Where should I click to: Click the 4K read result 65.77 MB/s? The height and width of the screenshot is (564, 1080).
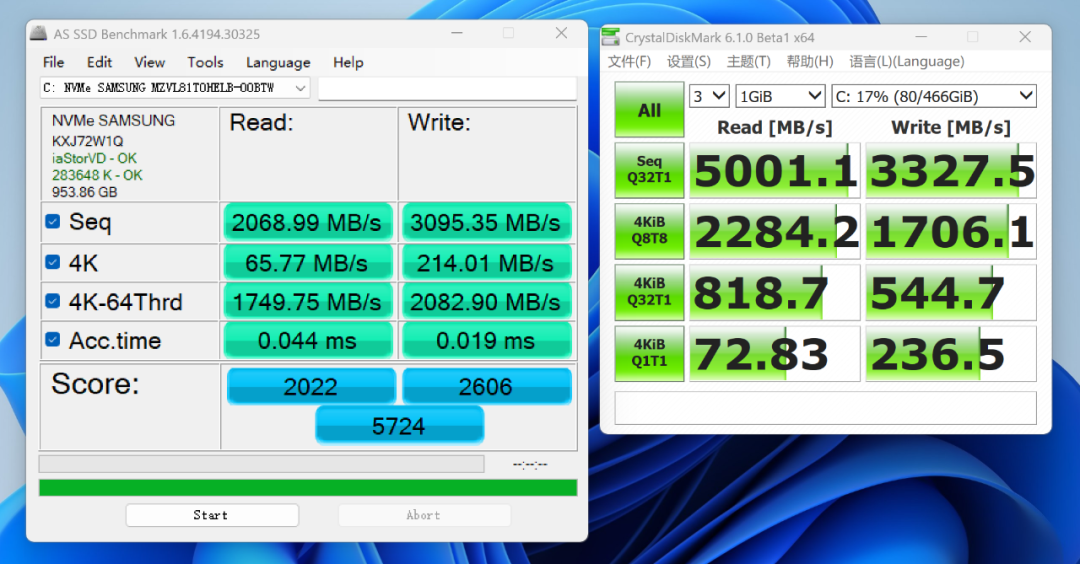307,262
